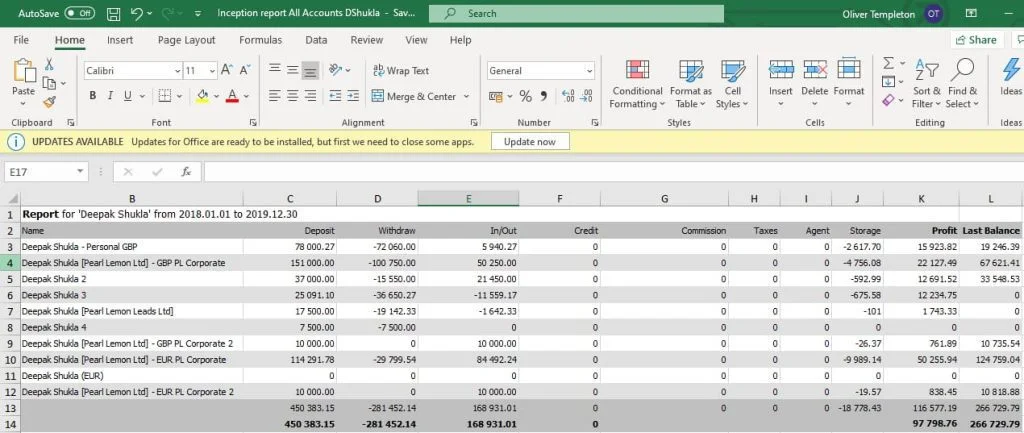Image resolution: width=1024 pixels, height=433 pixels.
Task: Expand the Name Box dropdown arrow
Action: tap(80, 172)
